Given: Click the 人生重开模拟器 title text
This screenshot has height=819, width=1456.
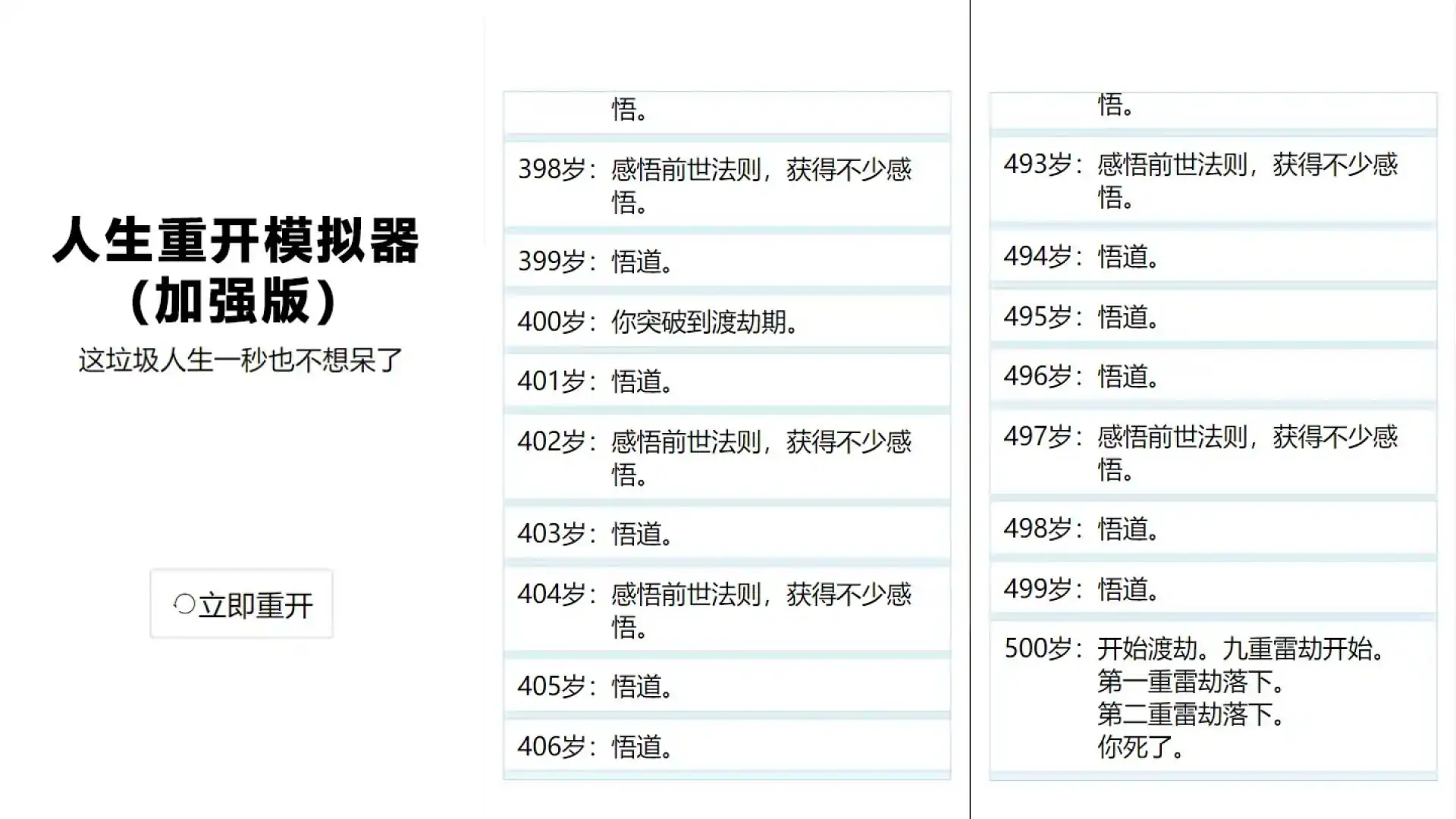Looking at the screenshot, I should 236,241.
